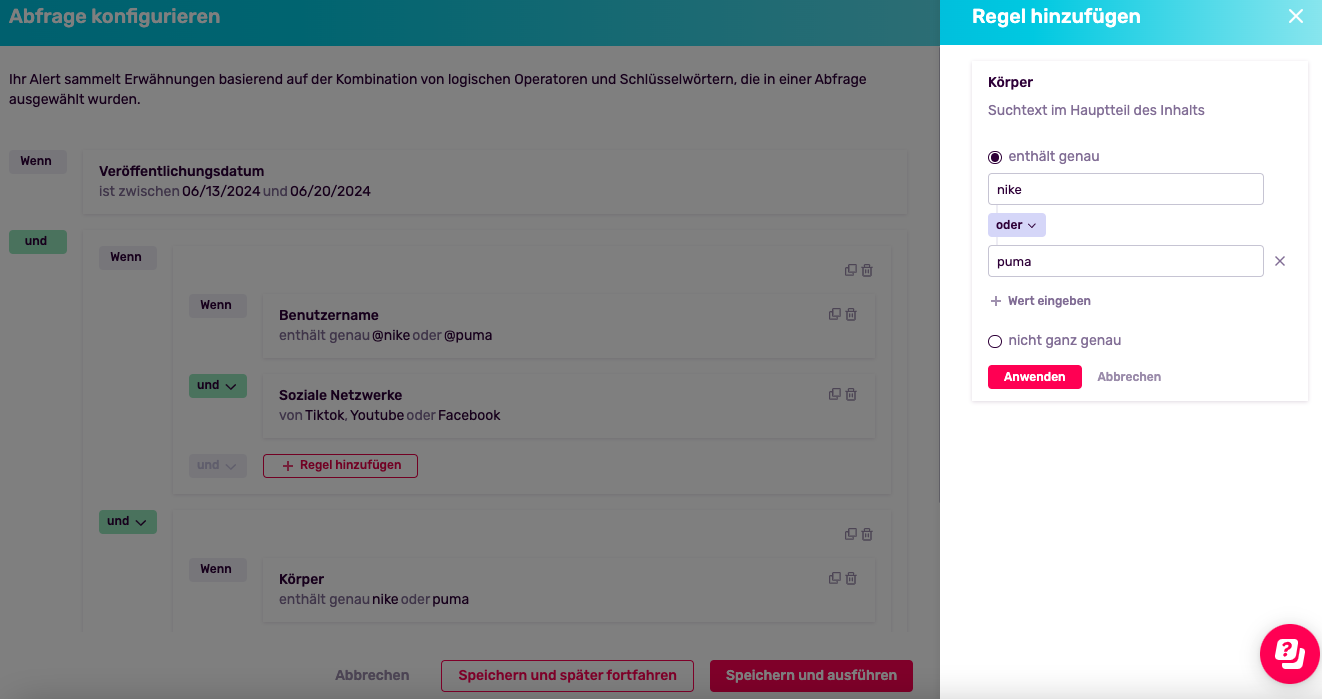Open und dropdown before the Körper group

click(x=127, y=521)
